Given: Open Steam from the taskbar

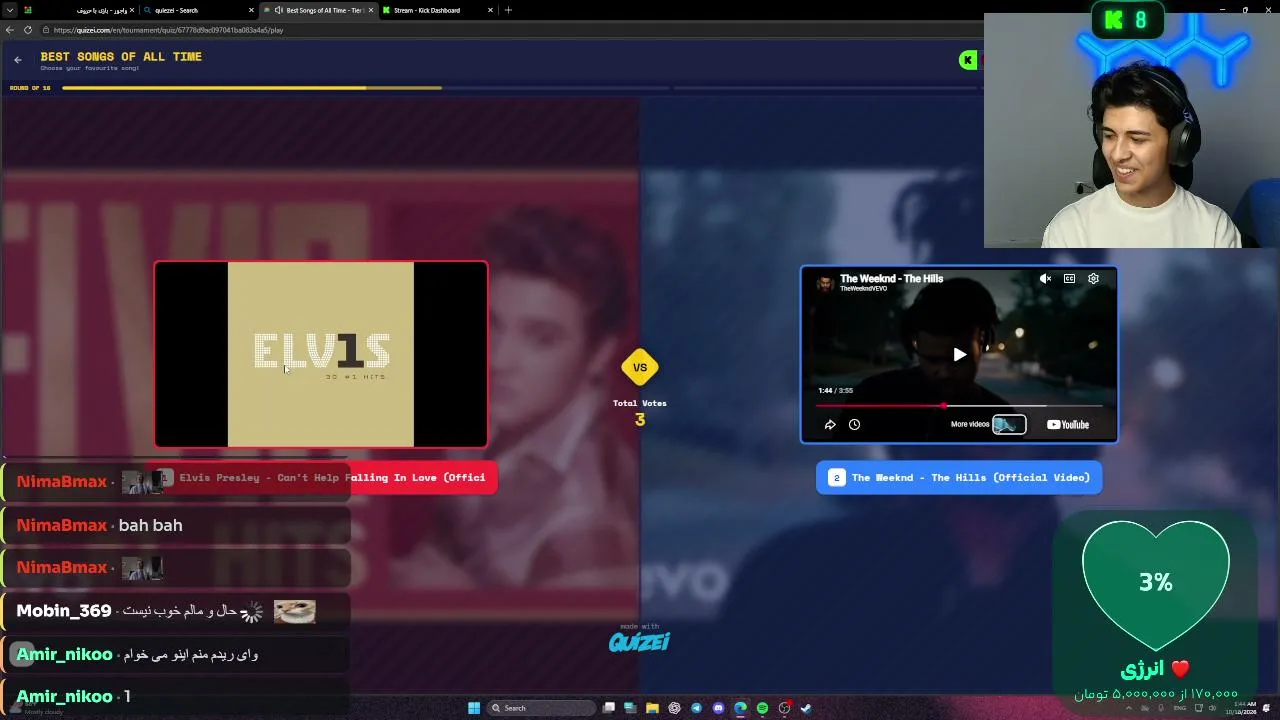Looking at the screenshot, I should [806, 708].
